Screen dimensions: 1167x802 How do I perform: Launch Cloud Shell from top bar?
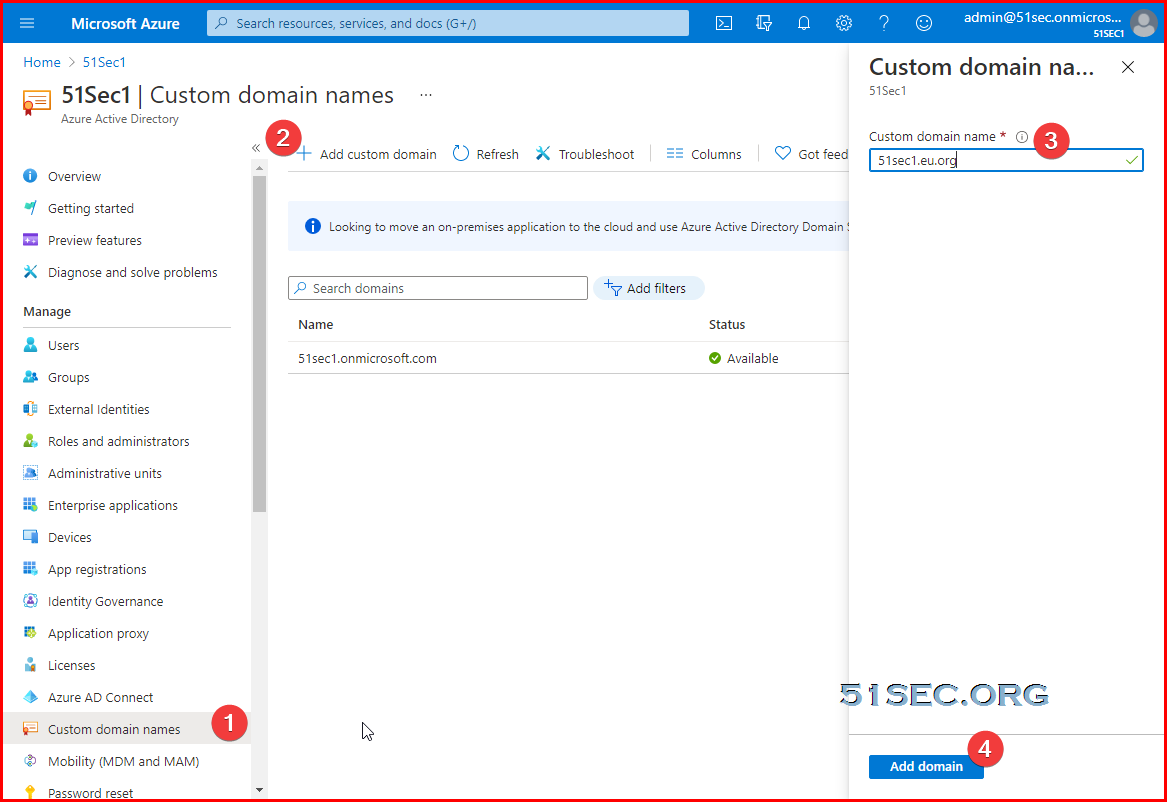point(723,23)
